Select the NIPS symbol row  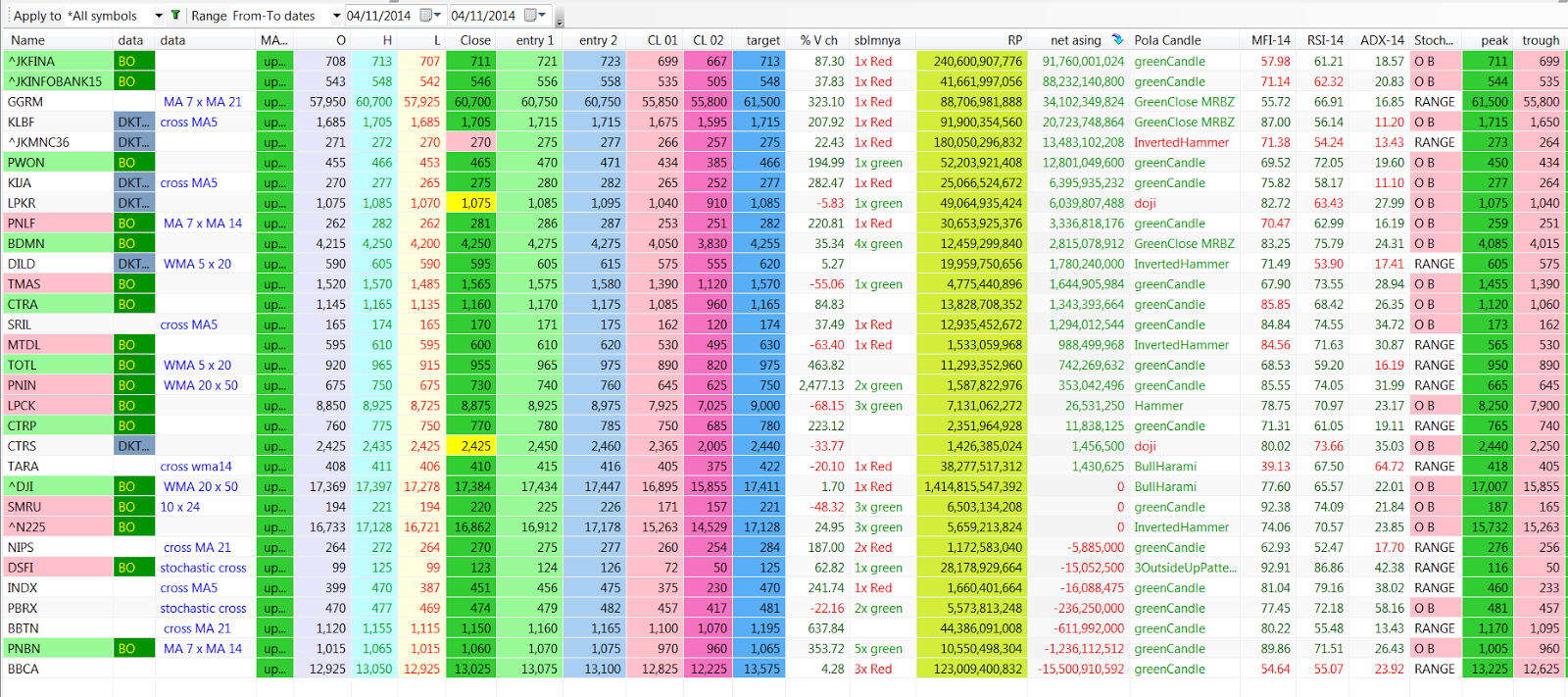point(58,547)
